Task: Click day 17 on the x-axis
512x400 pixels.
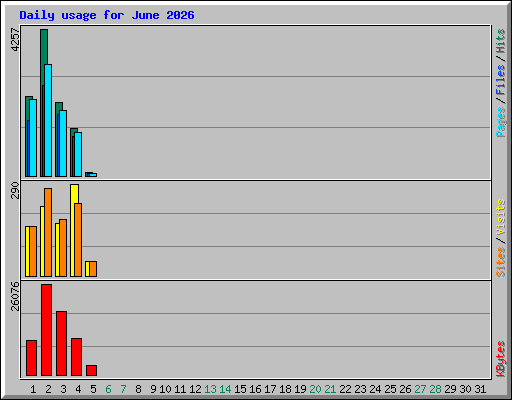Action: click(270, 389)
